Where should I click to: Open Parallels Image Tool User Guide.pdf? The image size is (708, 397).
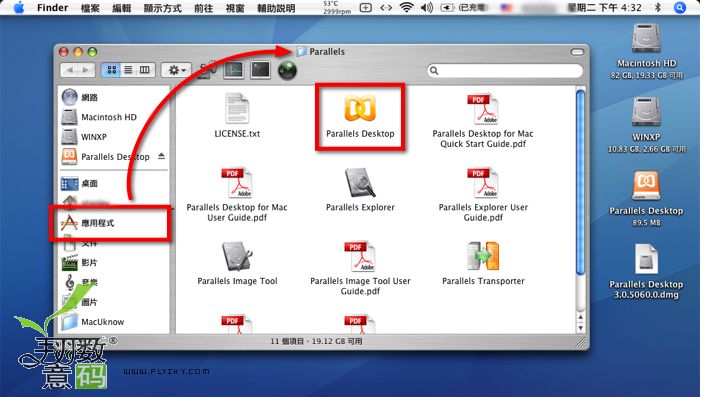(x=360, y=256)
